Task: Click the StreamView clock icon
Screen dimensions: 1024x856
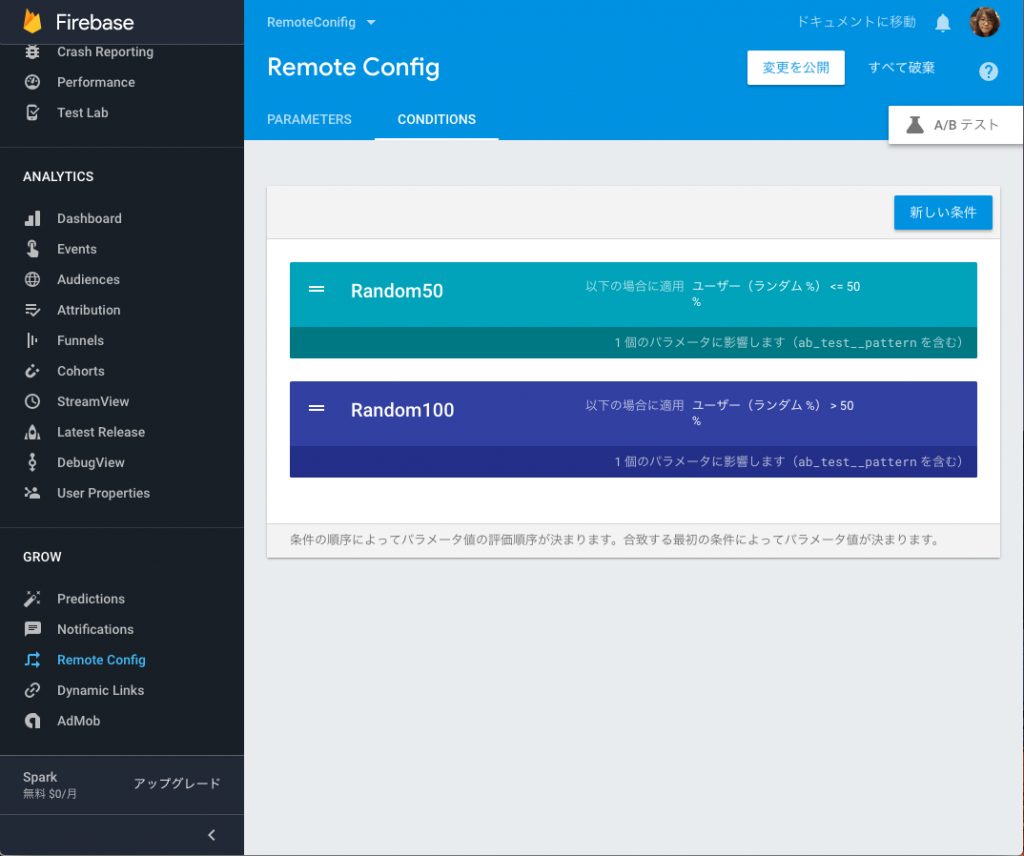Action: pyautogui.click(x=32, y=402)
